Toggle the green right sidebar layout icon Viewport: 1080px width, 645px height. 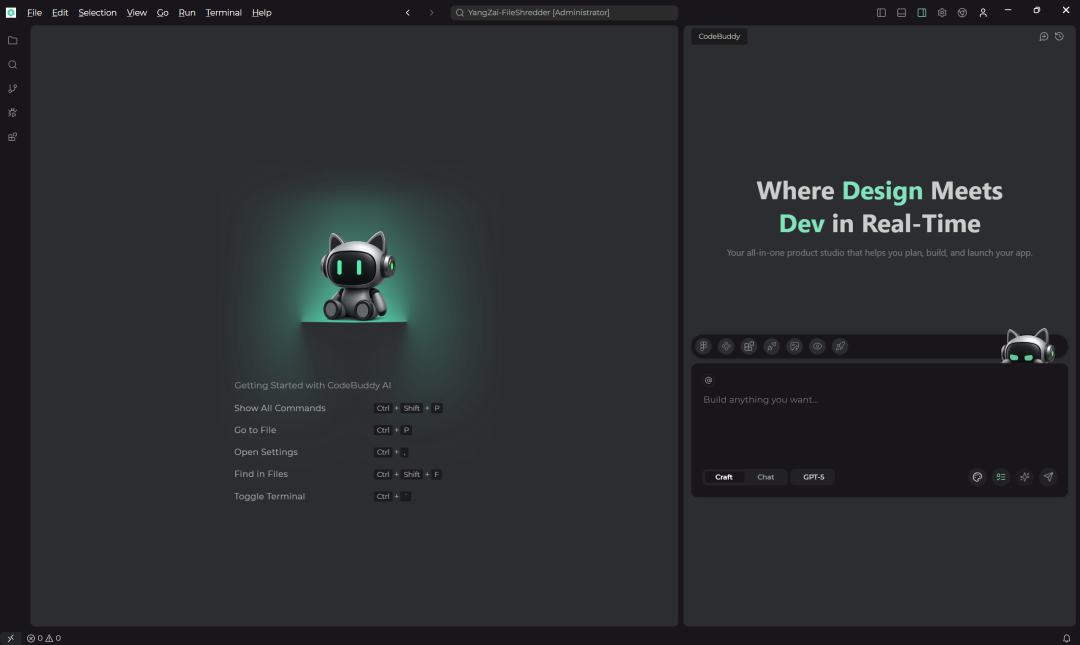click(922, 12)
